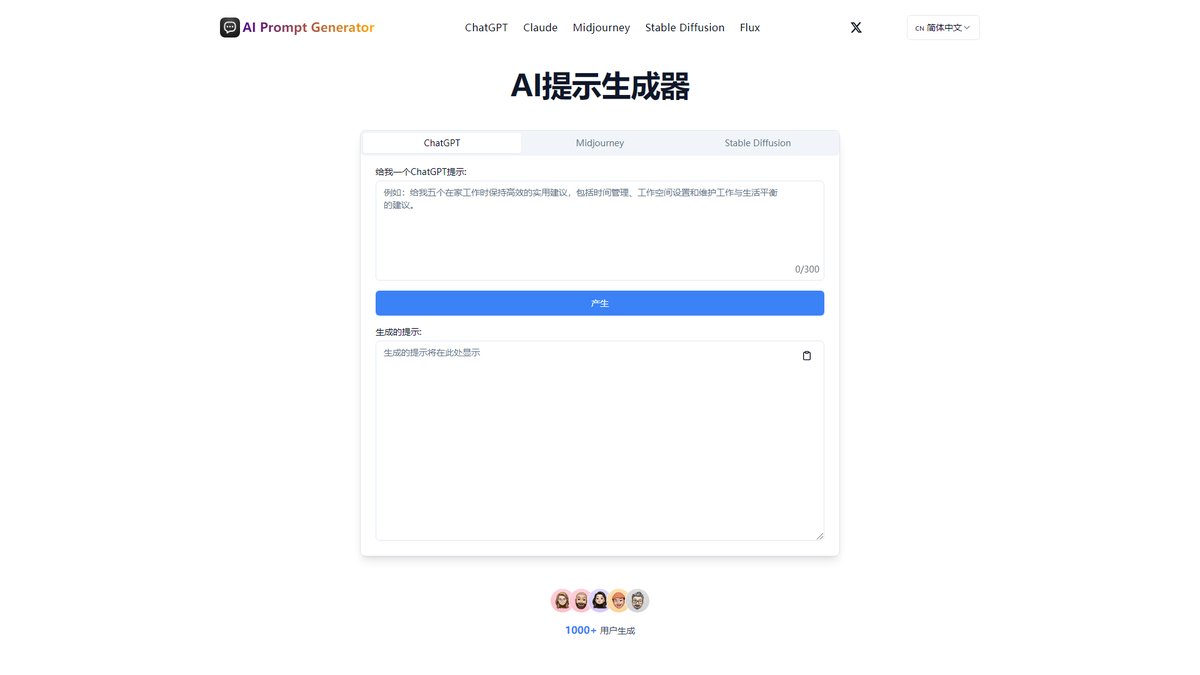Switch to the Midjourney tab

pyautogui.click(x=600, y=143)
